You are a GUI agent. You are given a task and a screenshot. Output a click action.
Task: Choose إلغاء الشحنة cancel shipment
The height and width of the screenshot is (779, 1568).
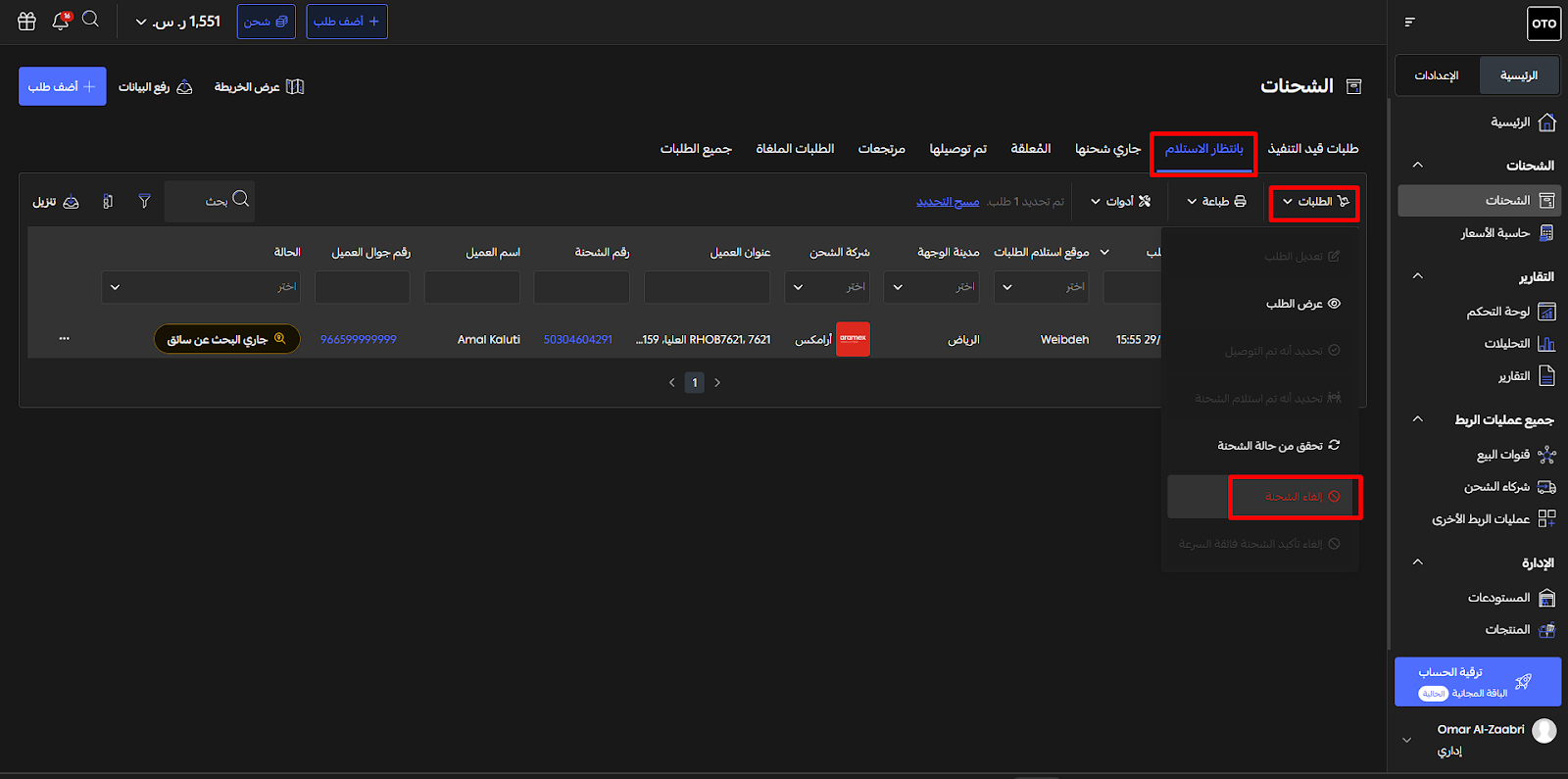1260,497
